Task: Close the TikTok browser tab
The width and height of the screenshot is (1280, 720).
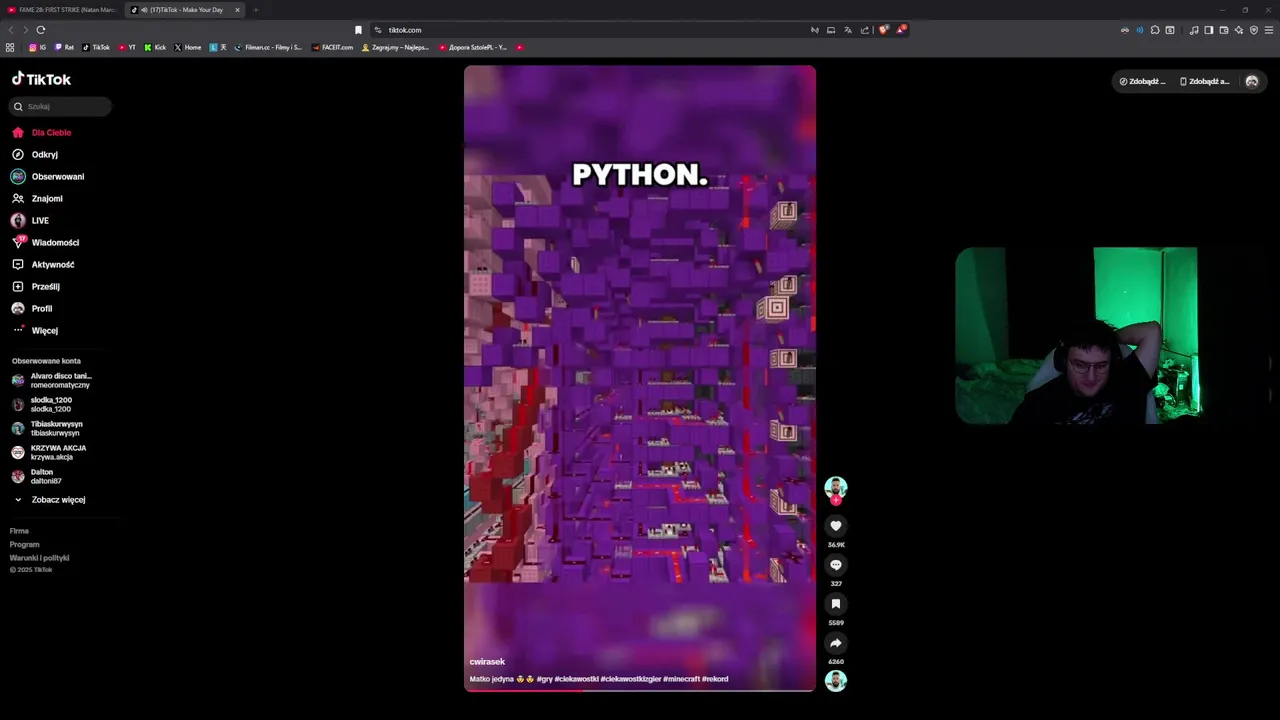Action: 237,10
